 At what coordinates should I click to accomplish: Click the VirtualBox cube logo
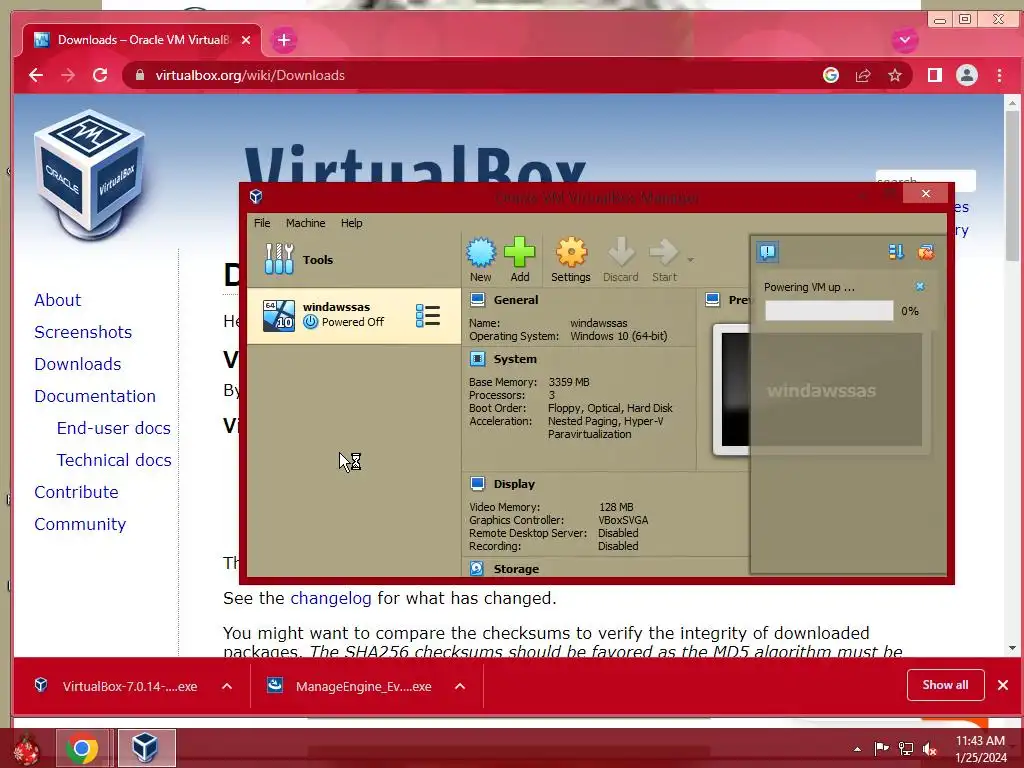89,174
